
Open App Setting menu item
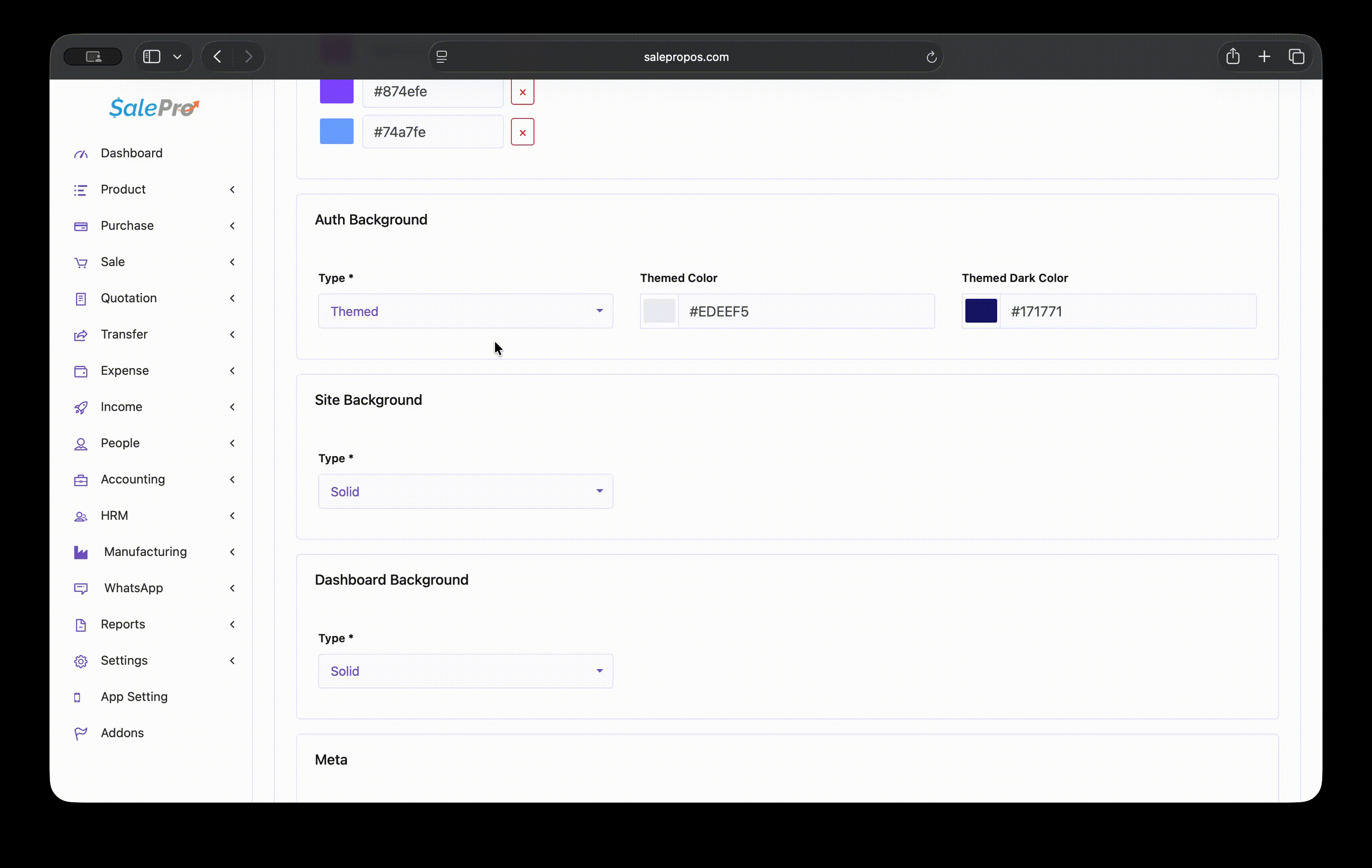[x=134, y=697]
